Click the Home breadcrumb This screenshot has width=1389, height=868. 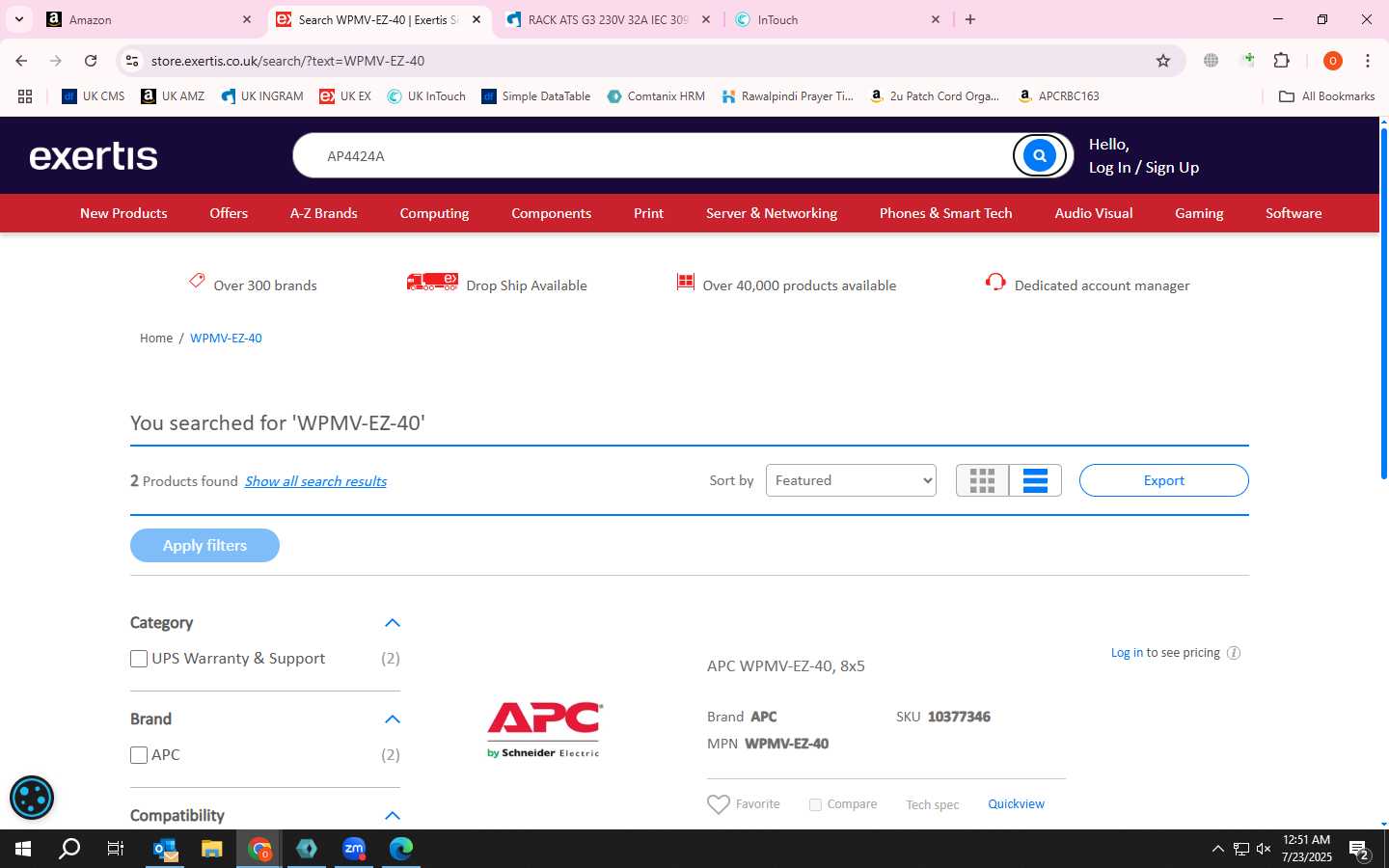pos(156,339)
